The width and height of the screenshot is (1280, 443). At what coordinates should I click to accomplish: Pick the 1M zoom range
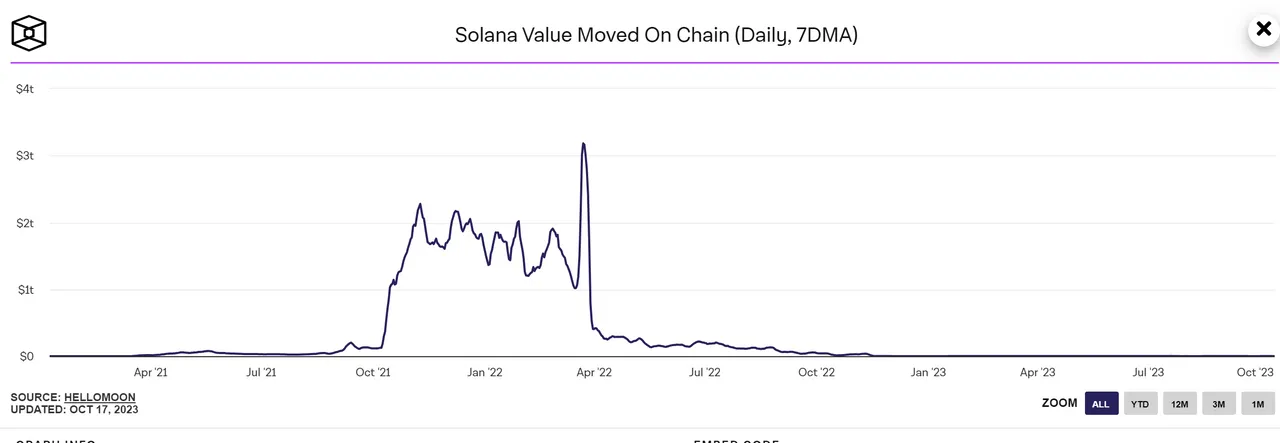click(x=1258, y=404)
